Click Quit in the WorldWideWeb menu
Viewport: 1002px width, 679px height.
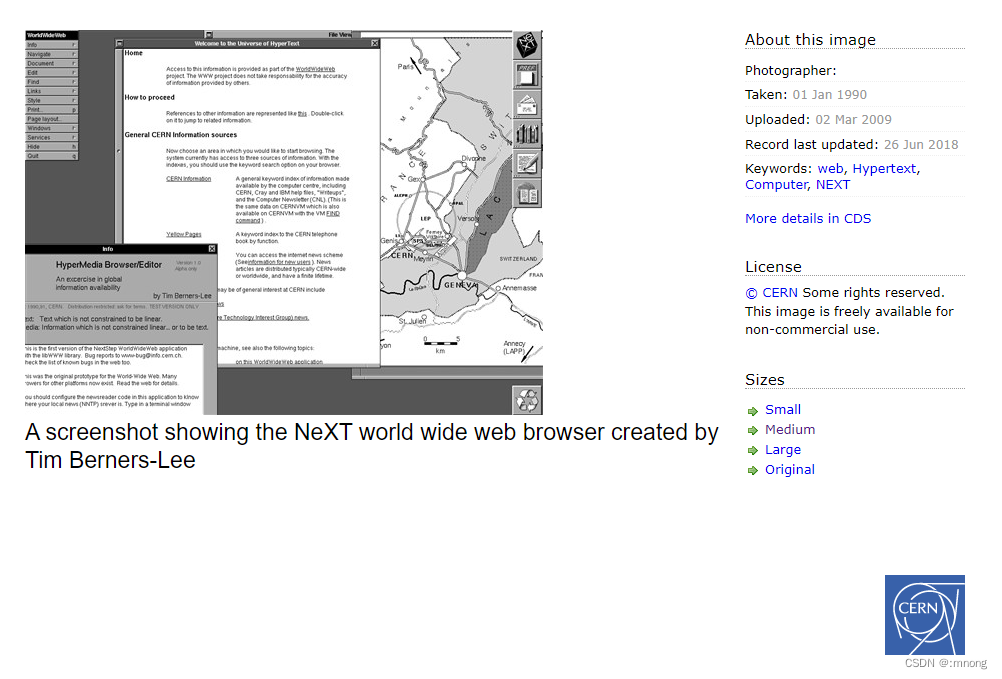[x=52, y=156]
